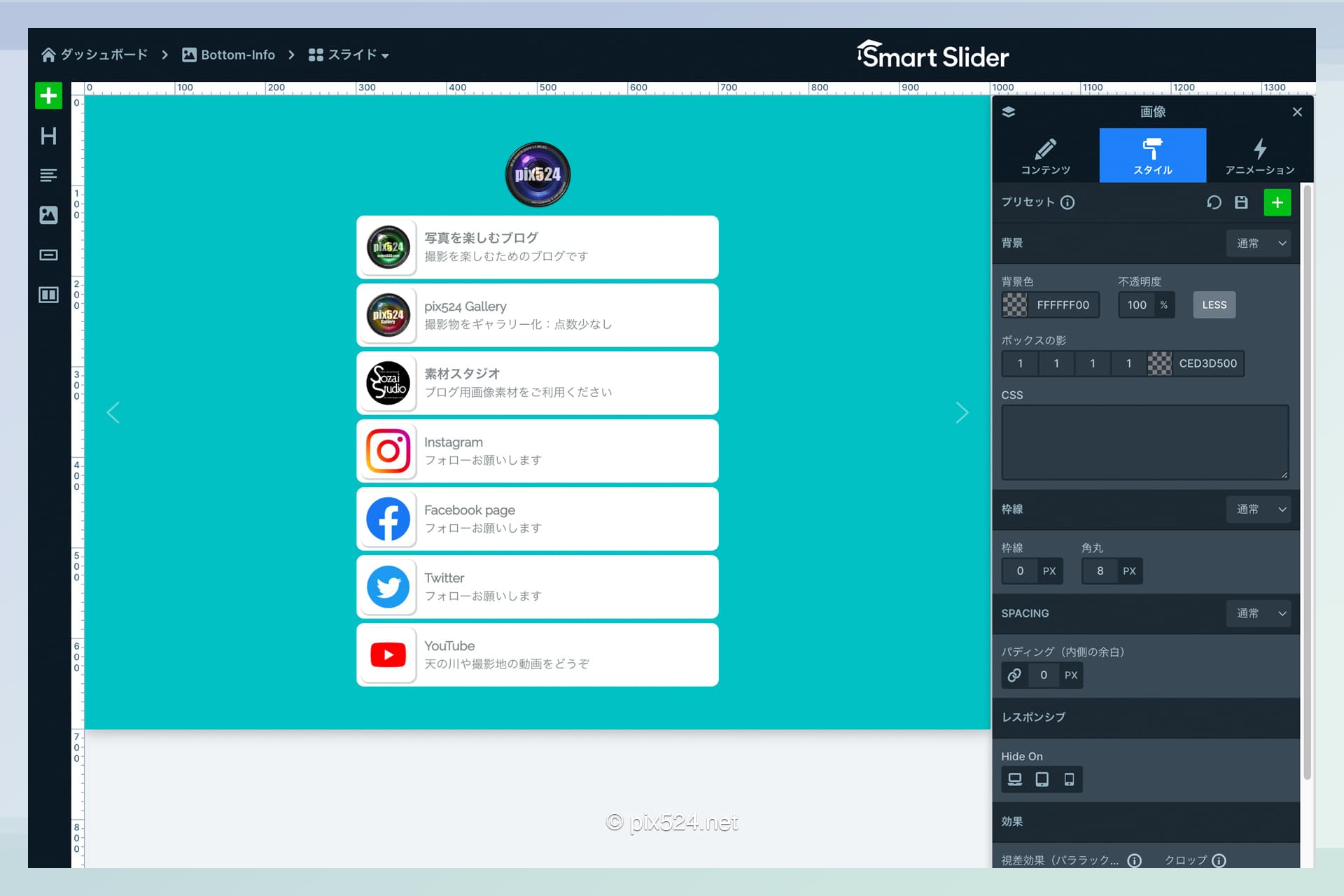This screenshot has height=896, width=1344.
Task: Expand the 枠線 state dropdown
Action: 1259,510
